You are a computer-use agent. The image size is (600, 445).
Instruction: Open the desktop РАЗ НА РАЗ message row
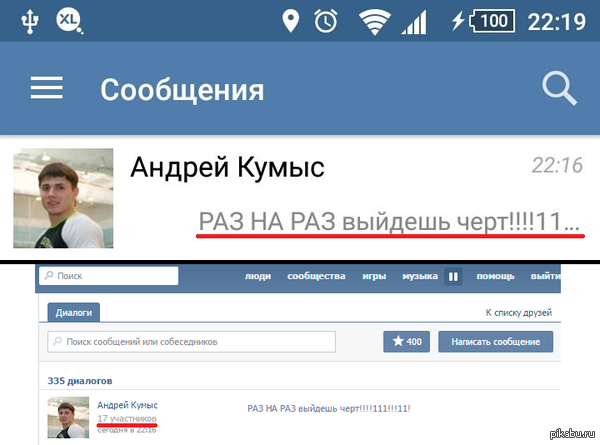(329, 408)
